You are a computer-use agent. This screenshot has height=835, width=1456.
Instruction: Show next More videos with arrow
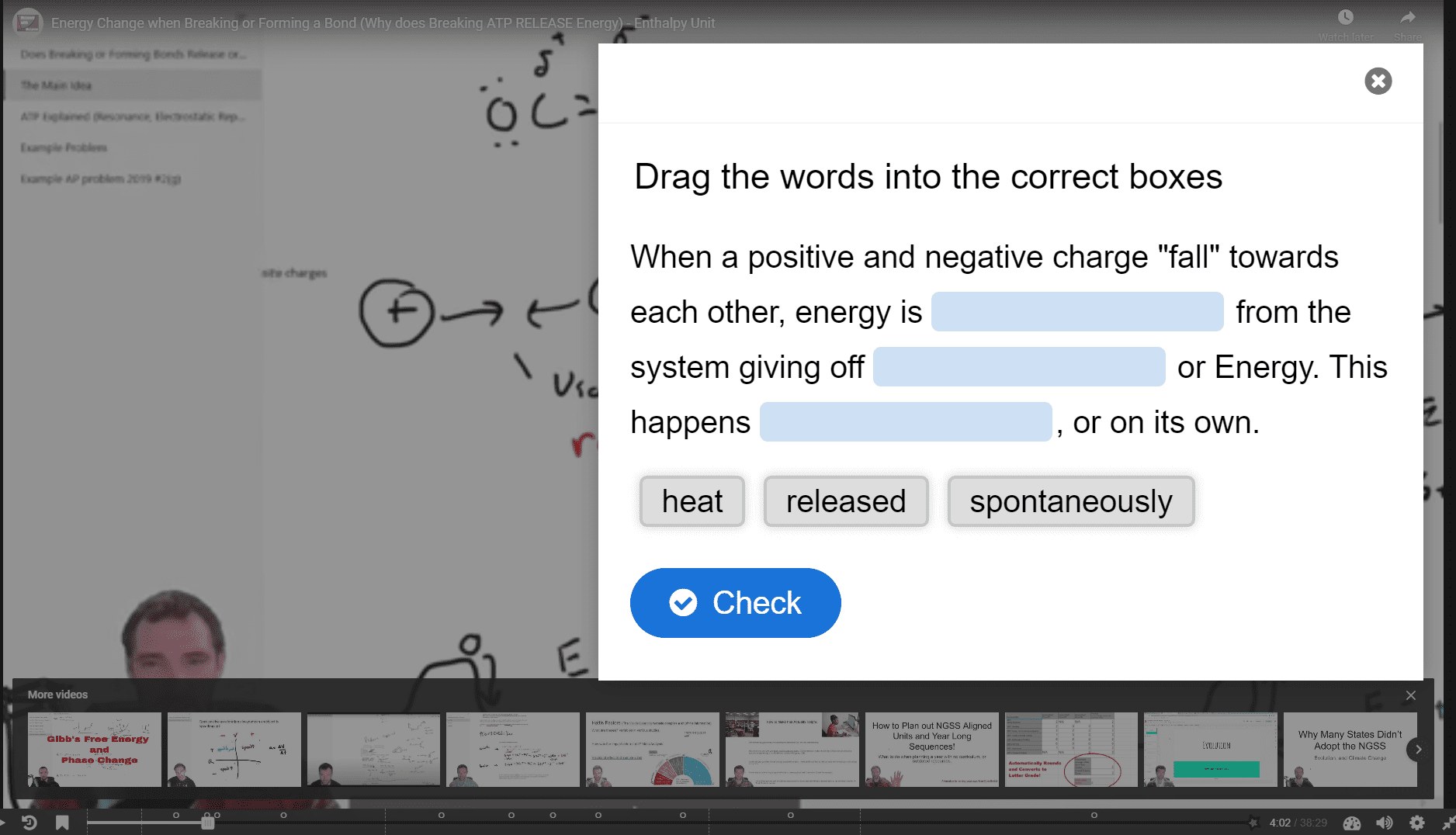point(1418,750)
